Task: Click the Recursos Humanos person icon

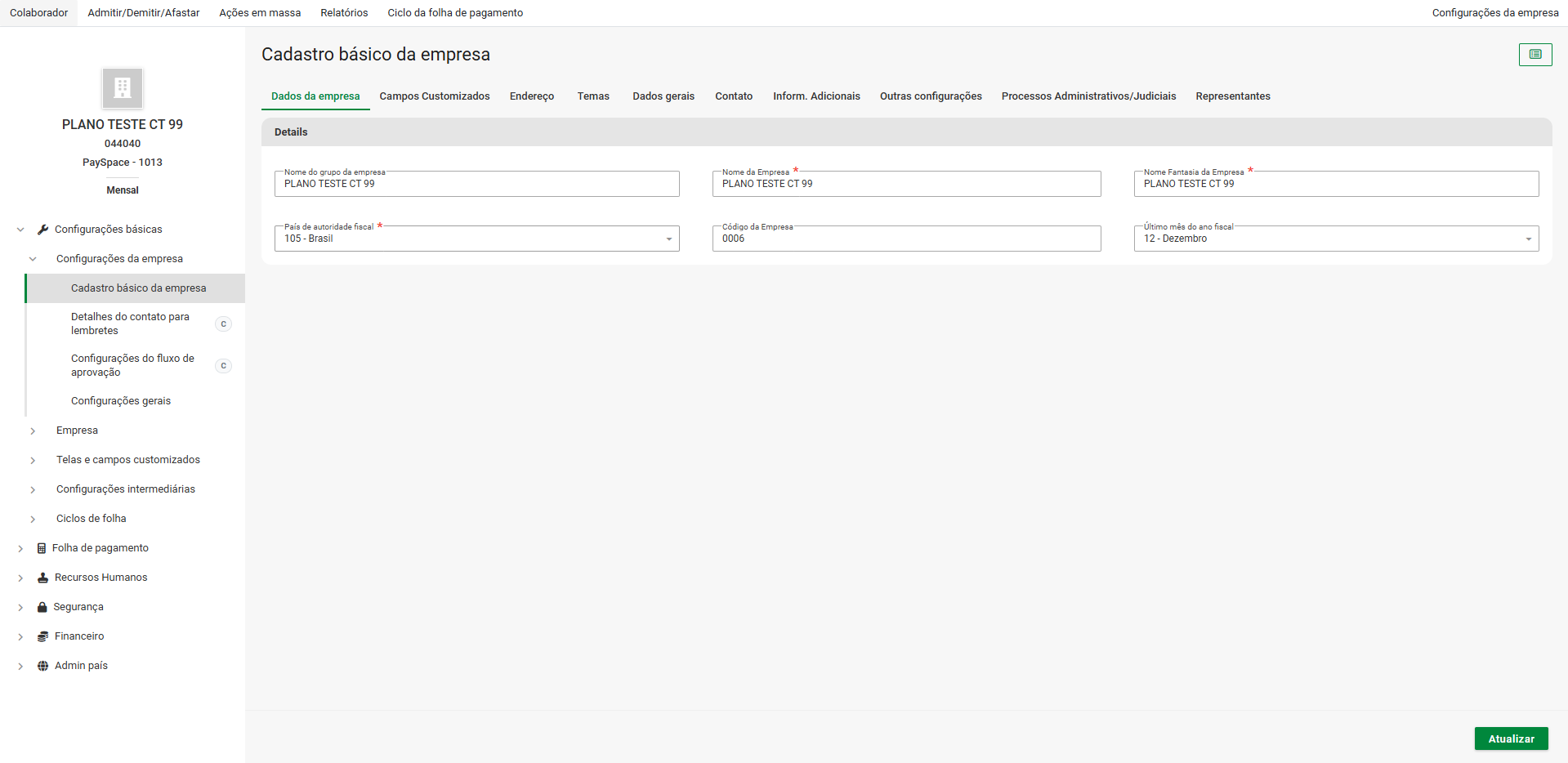Action: pyautogui.click(x=42, y=578)
